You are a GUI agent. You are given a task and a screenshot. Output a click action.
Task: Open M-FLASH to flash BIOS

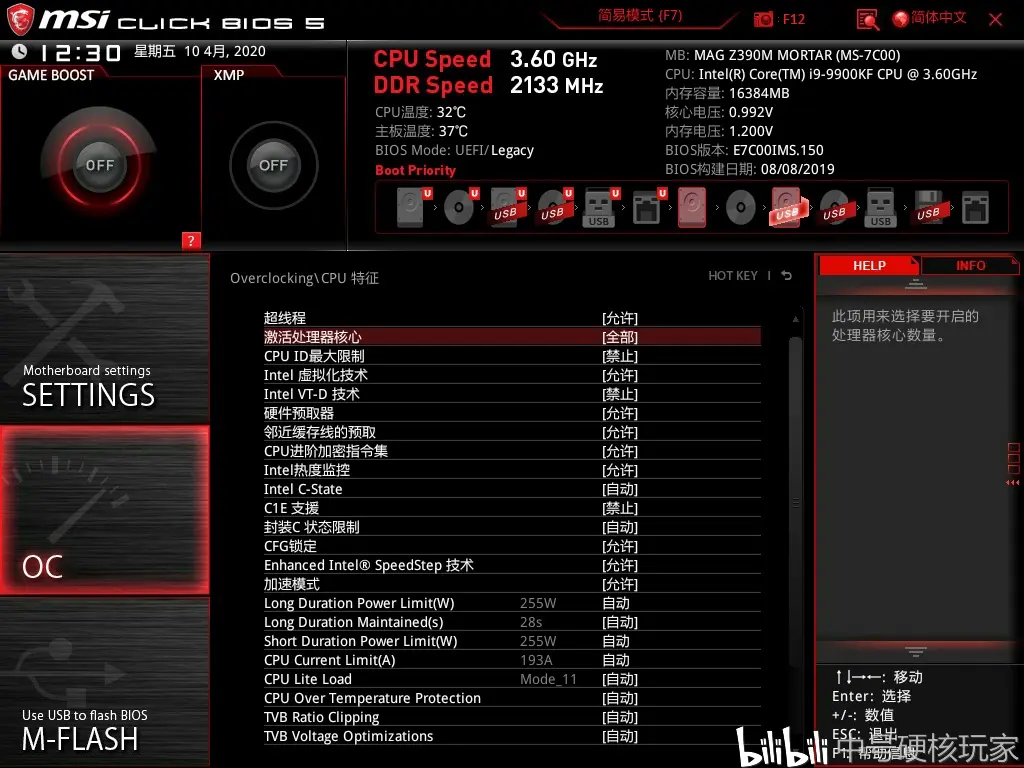point(104,683)
